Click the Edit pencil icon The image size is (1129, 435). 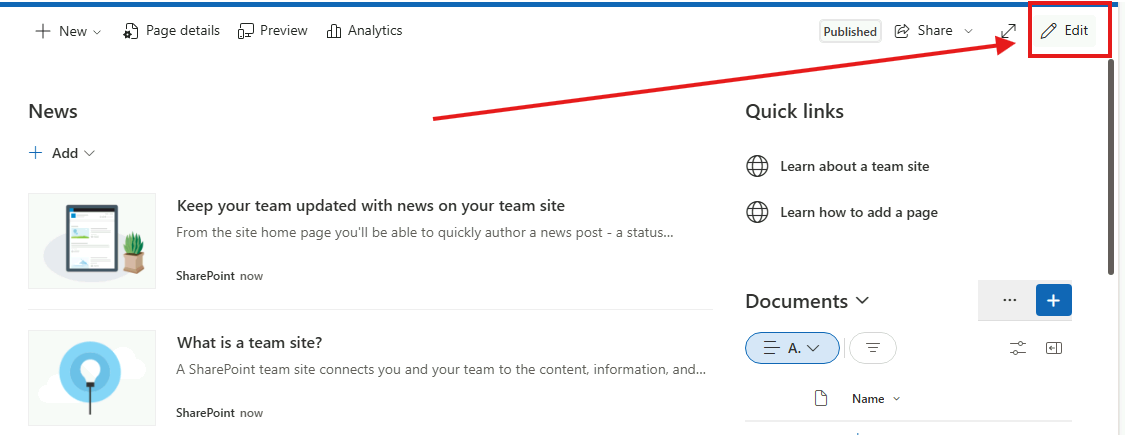(x=1049, y=31)
